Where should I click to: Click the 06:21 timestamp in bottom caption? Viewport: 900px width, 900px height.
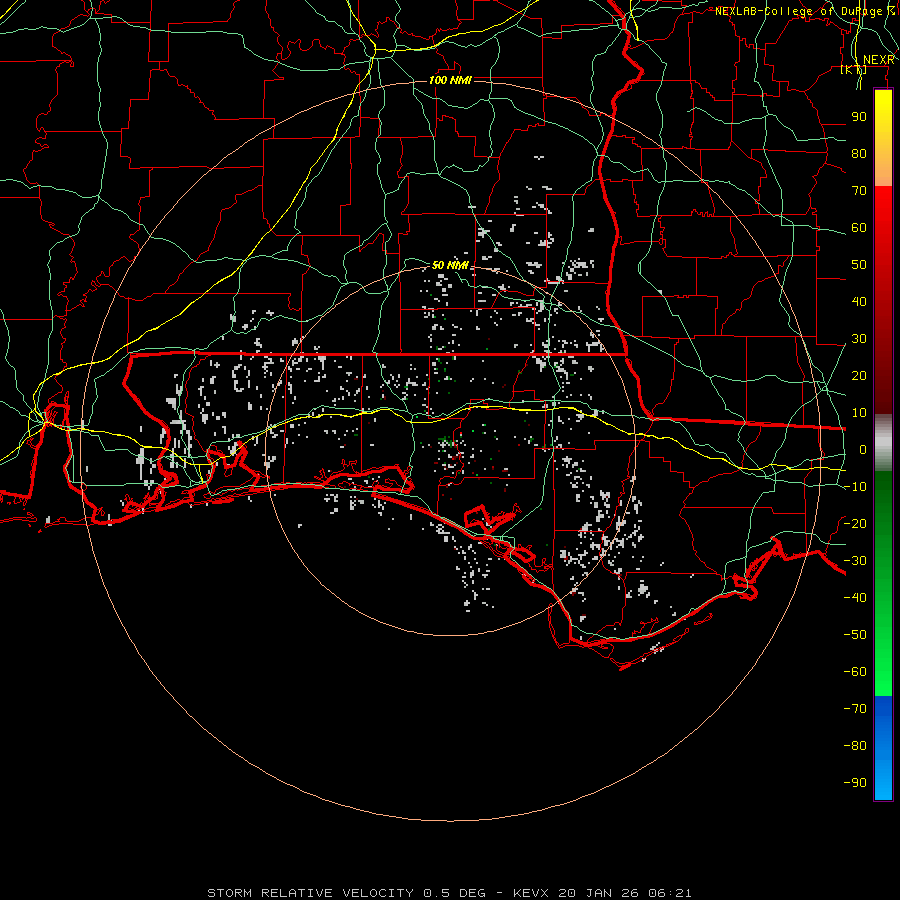pyautogui.click(x=672, y=892)
